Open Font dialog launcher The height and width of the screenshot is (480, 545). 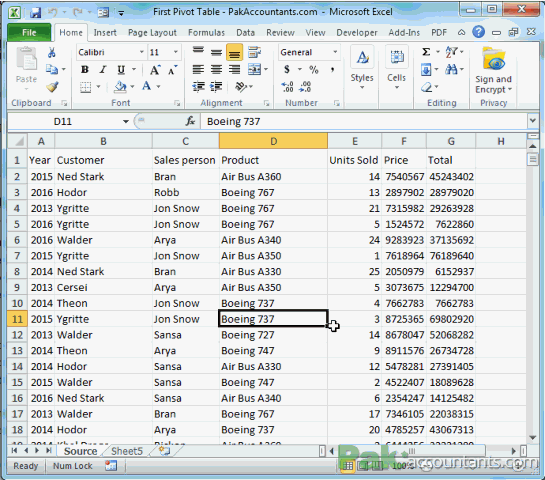click(x=177, y=103)
